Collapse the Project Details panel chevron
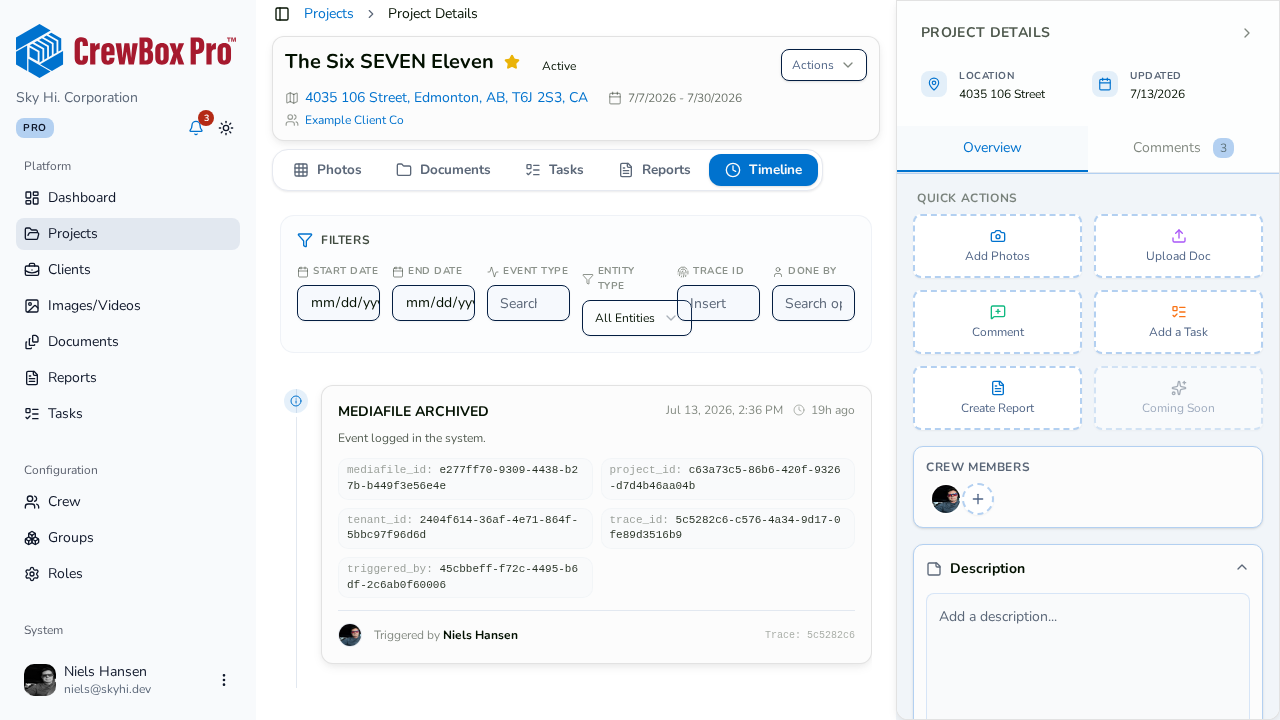 click(x=1247, y=33)
